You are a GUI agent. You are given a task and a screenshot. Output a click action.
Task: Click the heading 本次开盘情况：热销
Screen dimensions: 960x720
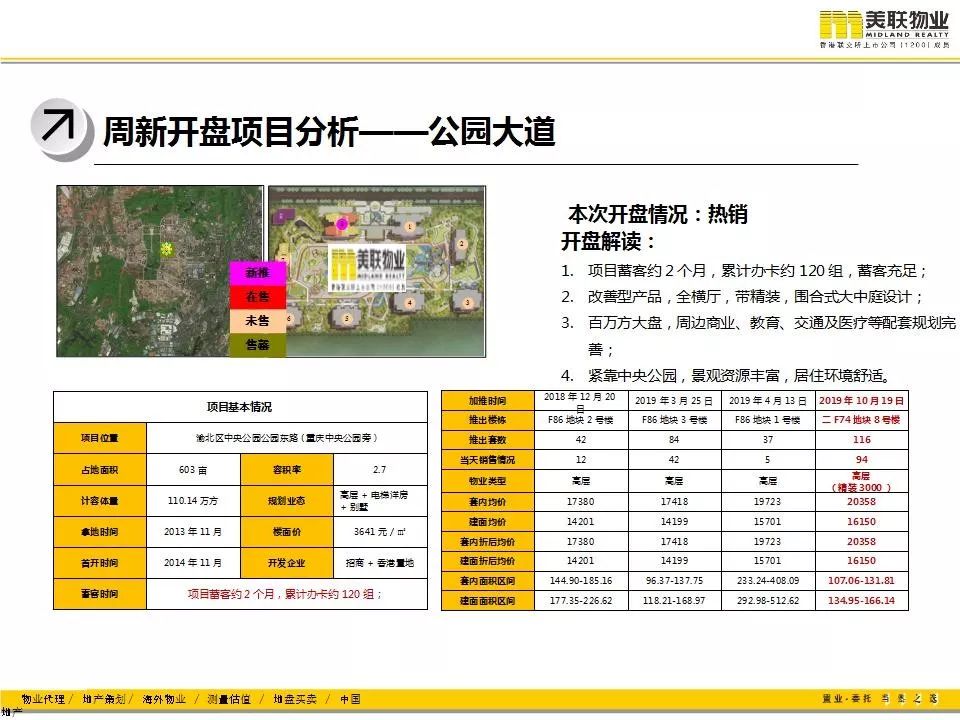658,214
